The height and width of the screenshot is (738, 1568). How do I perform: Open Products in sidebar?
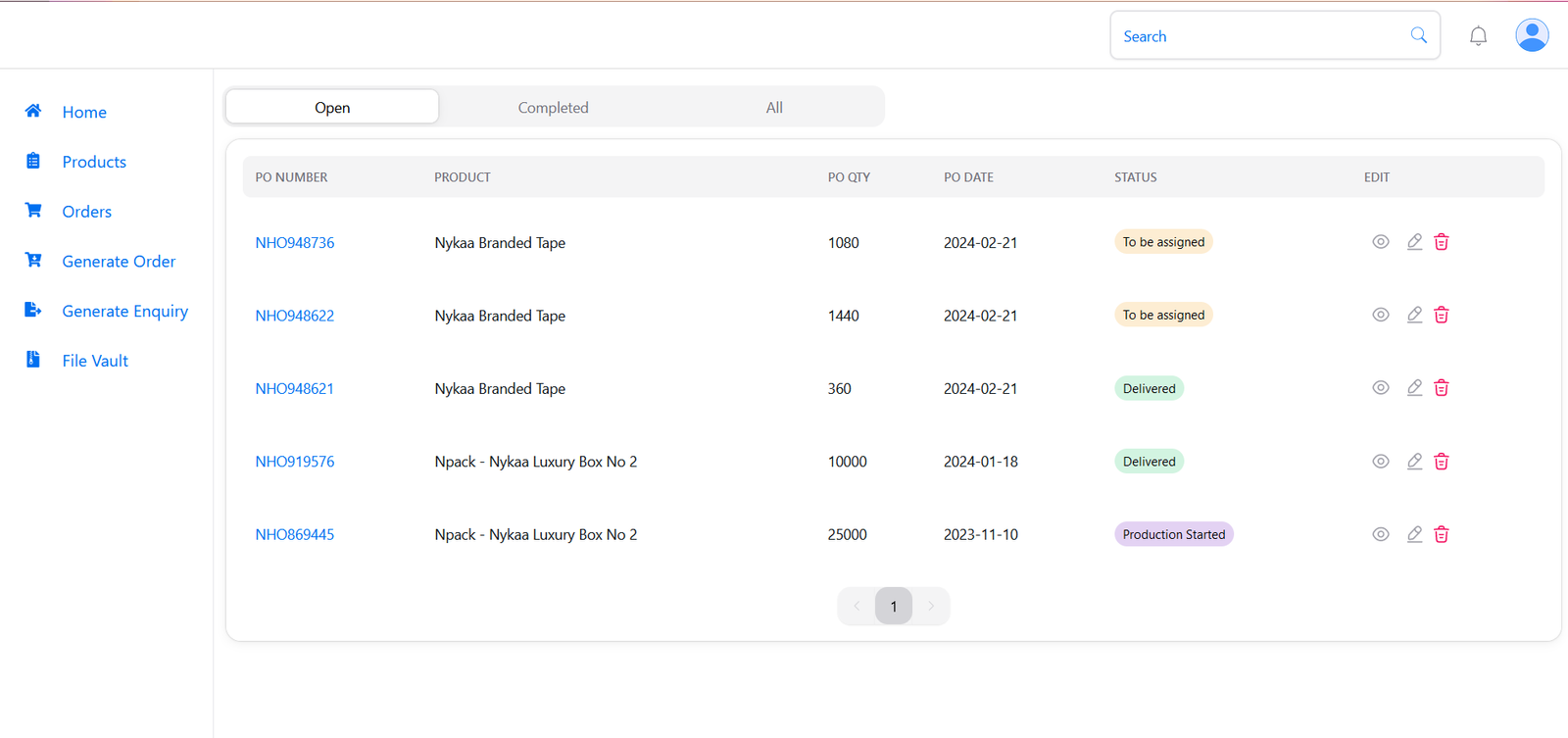click(x=94, y=162)
